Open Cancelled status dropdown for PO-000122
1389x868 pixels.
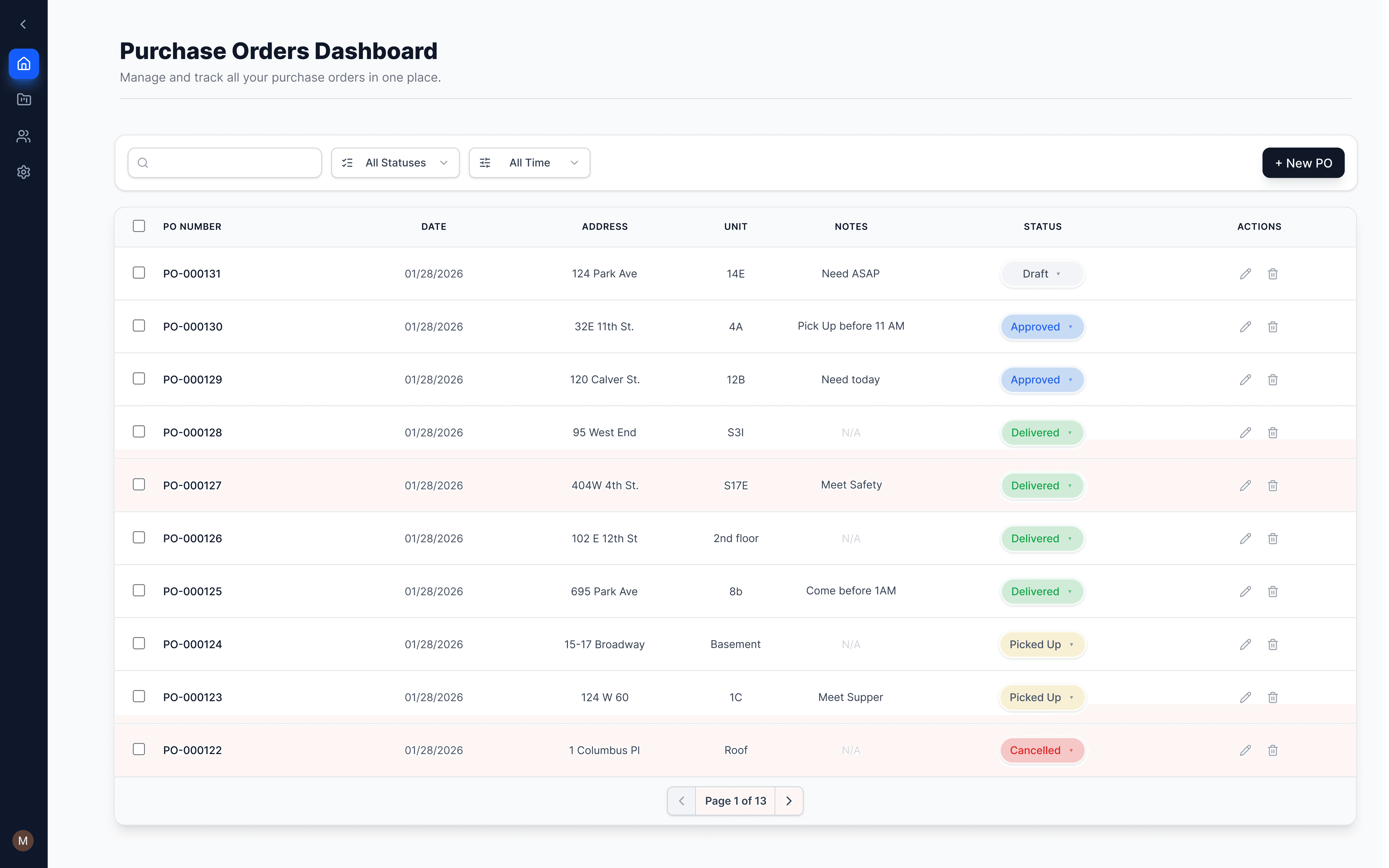[1042, 750]
